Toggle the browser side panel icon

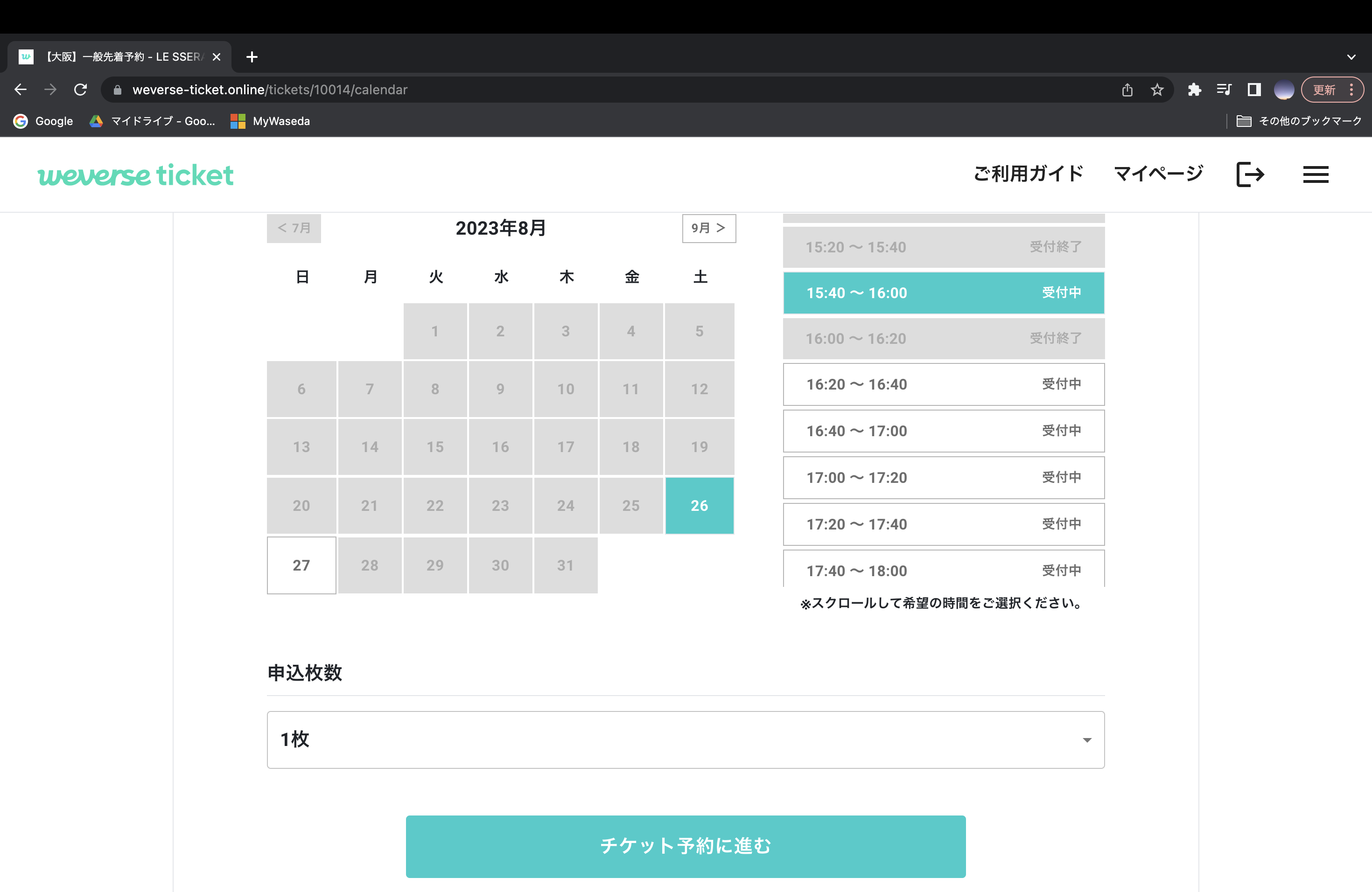click(x=1254, y=90)
